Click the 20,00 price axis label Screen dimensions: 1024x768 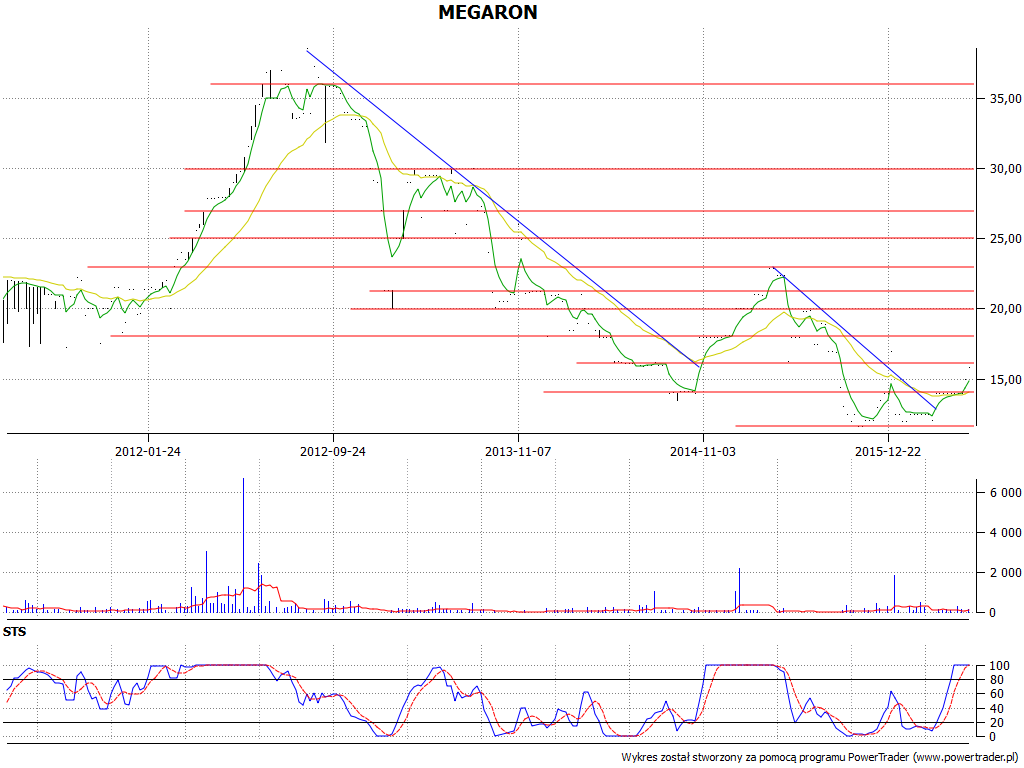pyautogui.click(x=1006, y=309)
